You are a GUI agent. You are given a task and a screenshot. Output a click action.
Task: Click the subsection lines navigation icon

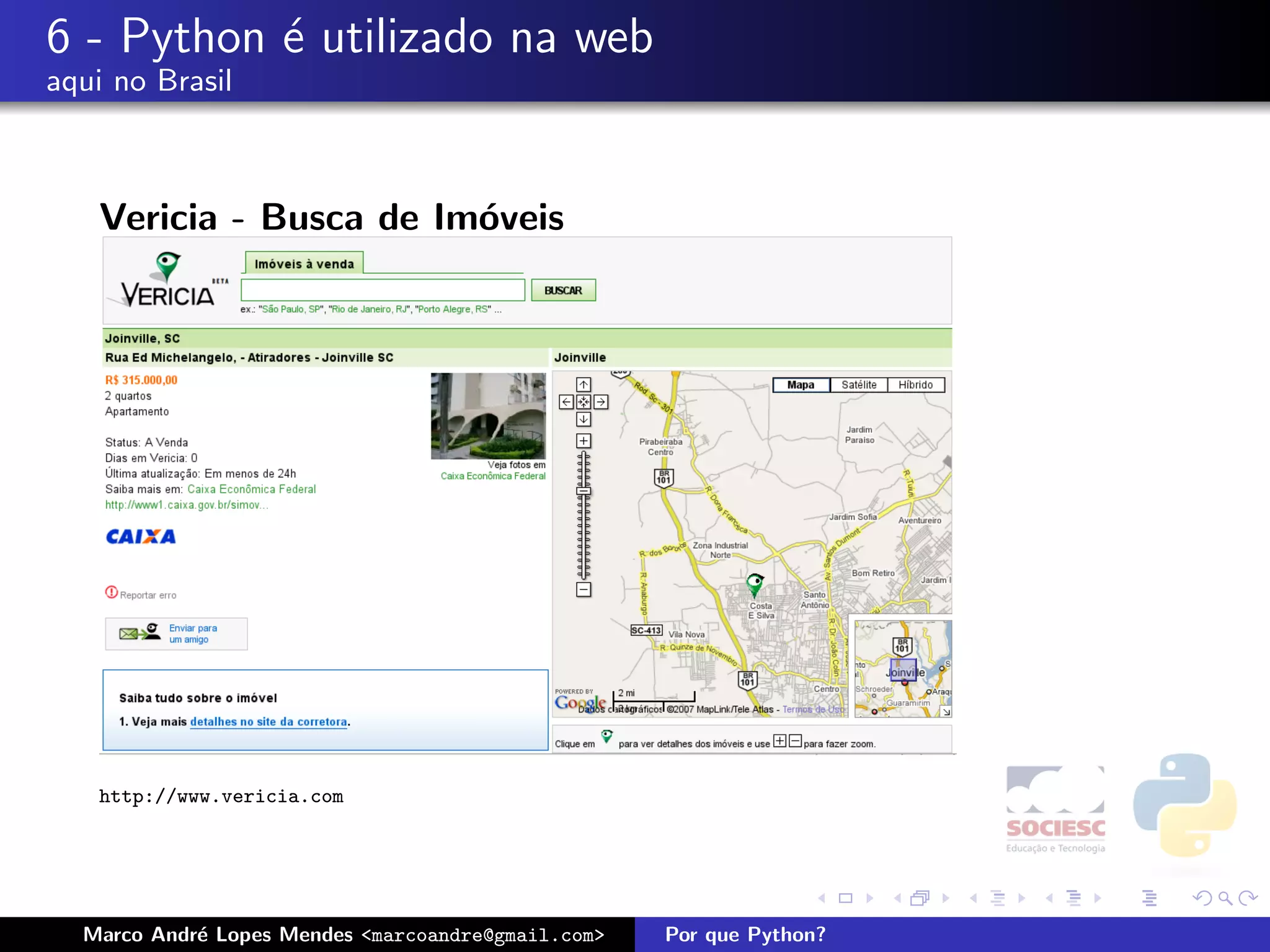pyautogui.click(x=998, y=898)
